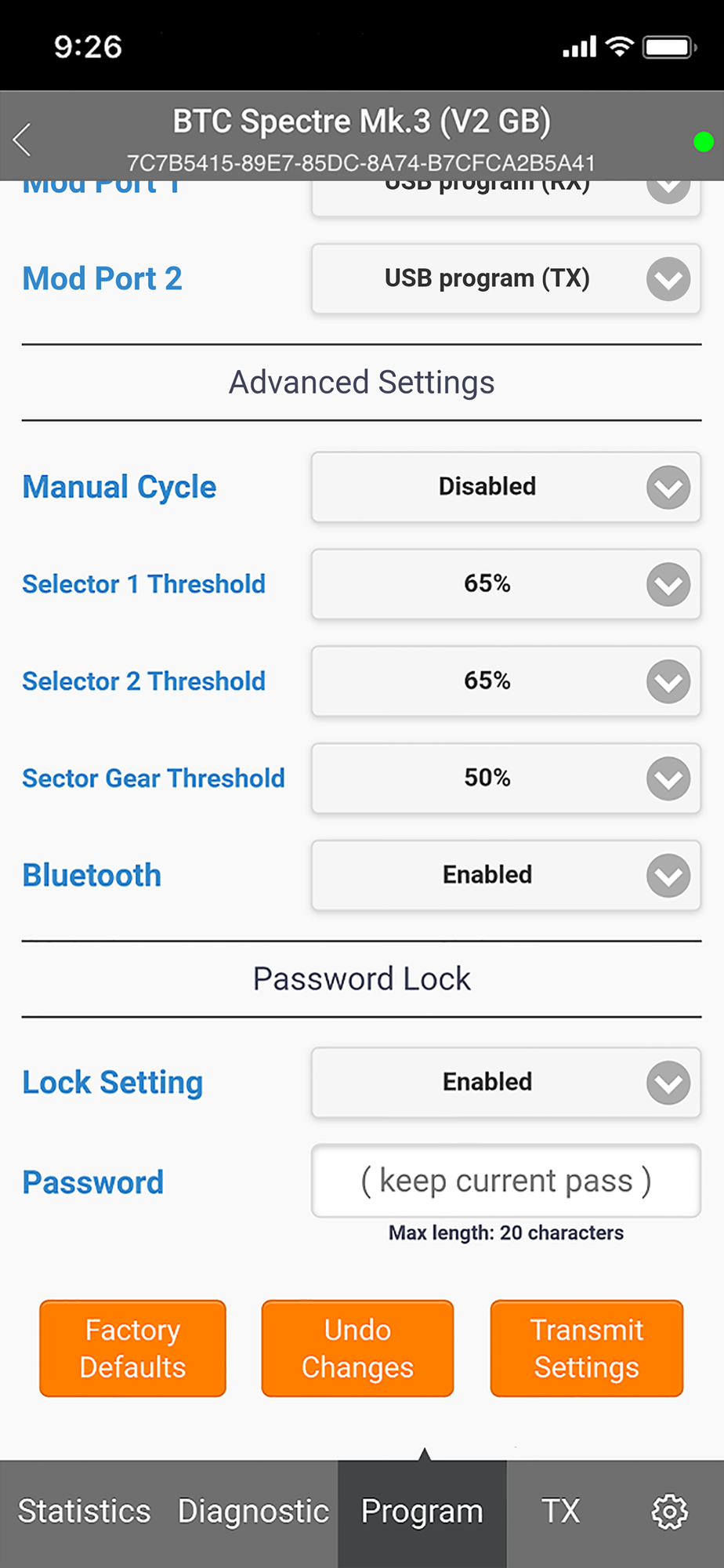Tap the cellular signal bars
Screen dimensions: 724x1568
pos(579,47)
